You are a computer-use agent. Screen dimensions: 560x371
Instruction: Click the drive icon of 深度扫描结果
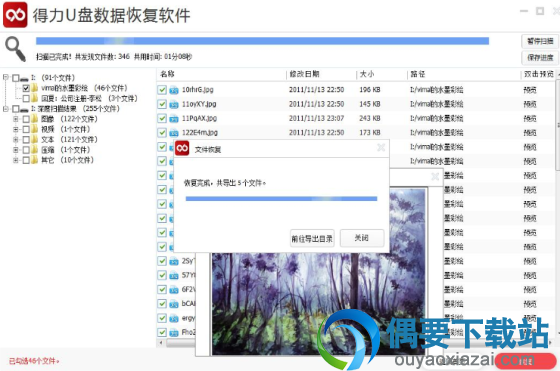(24, 109)
